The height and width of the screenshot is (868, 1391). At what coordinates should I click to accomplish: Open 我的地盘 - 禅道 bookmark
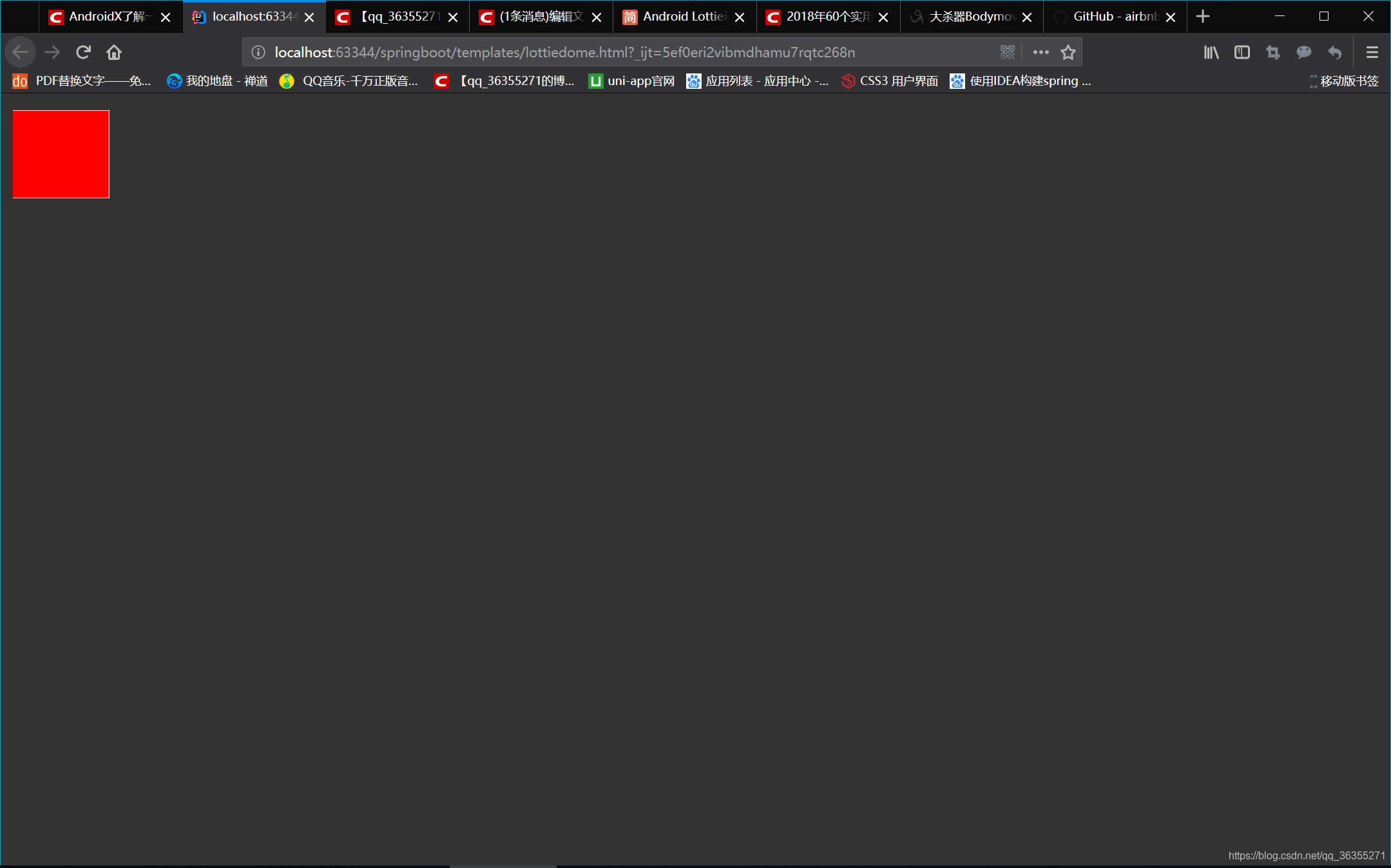pos(217,81)
